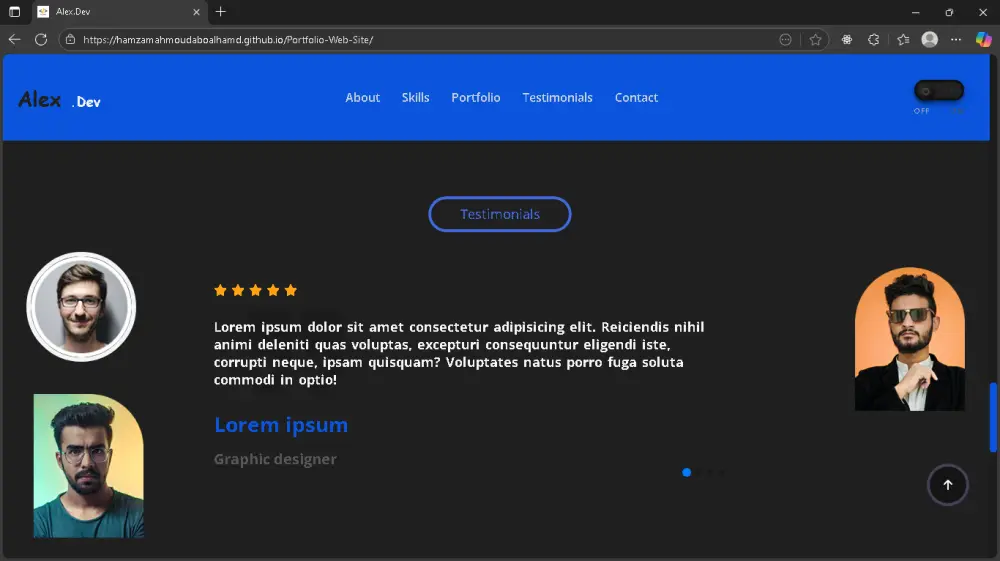Close the Alex.Dev tab
Screen dimensions: 1000x561
tap(196, 11)
